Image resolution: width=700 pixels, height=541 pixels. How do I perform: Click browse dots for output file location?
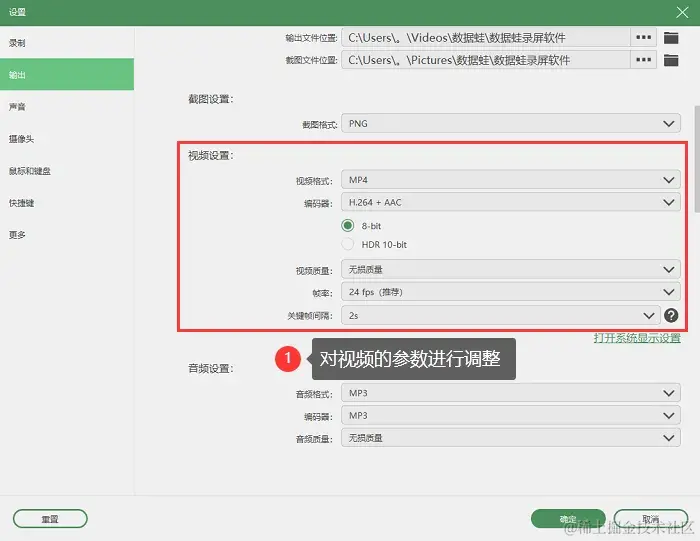(643, 37)
